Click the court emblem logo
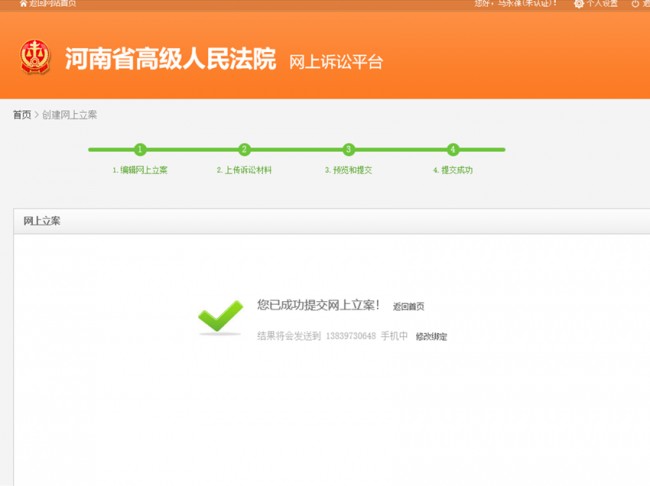This screenshot has height=486, width=650. pos(35,57)
